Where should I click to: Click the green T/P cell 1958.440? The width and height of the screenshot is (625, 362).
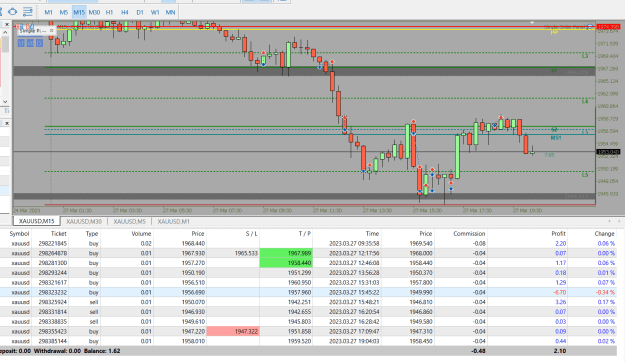pos(286,263)
